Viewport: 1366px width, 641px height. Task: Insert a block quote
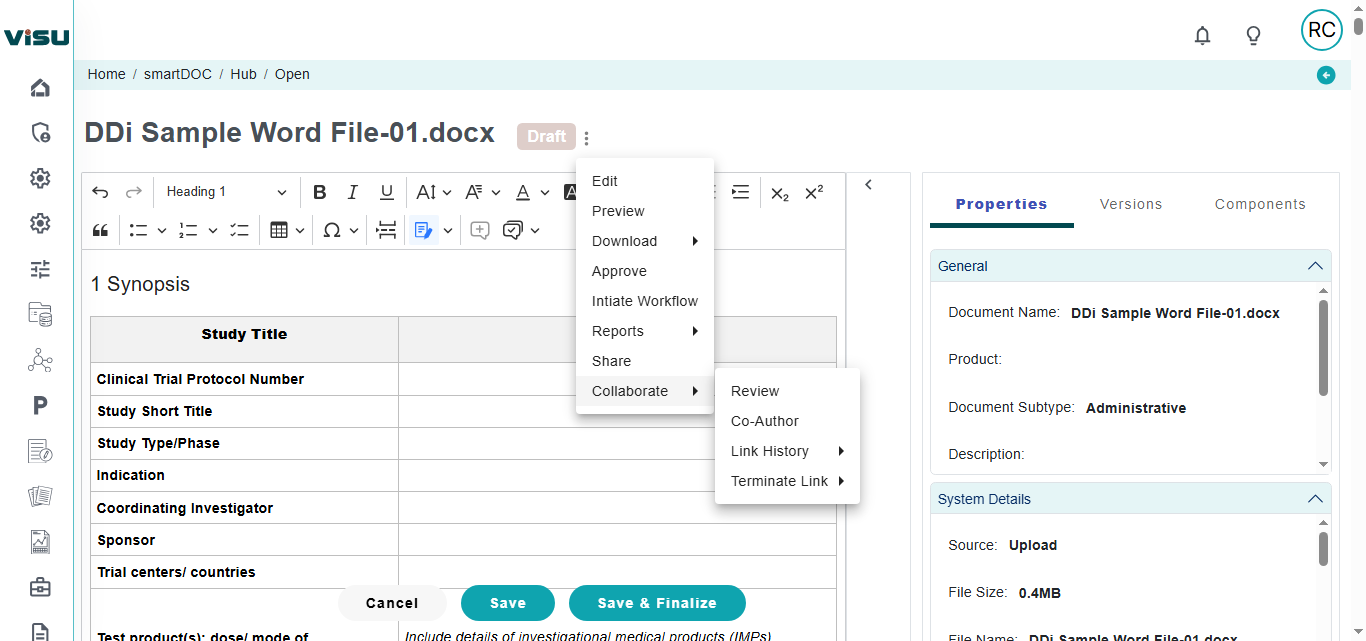pos(100,230)
